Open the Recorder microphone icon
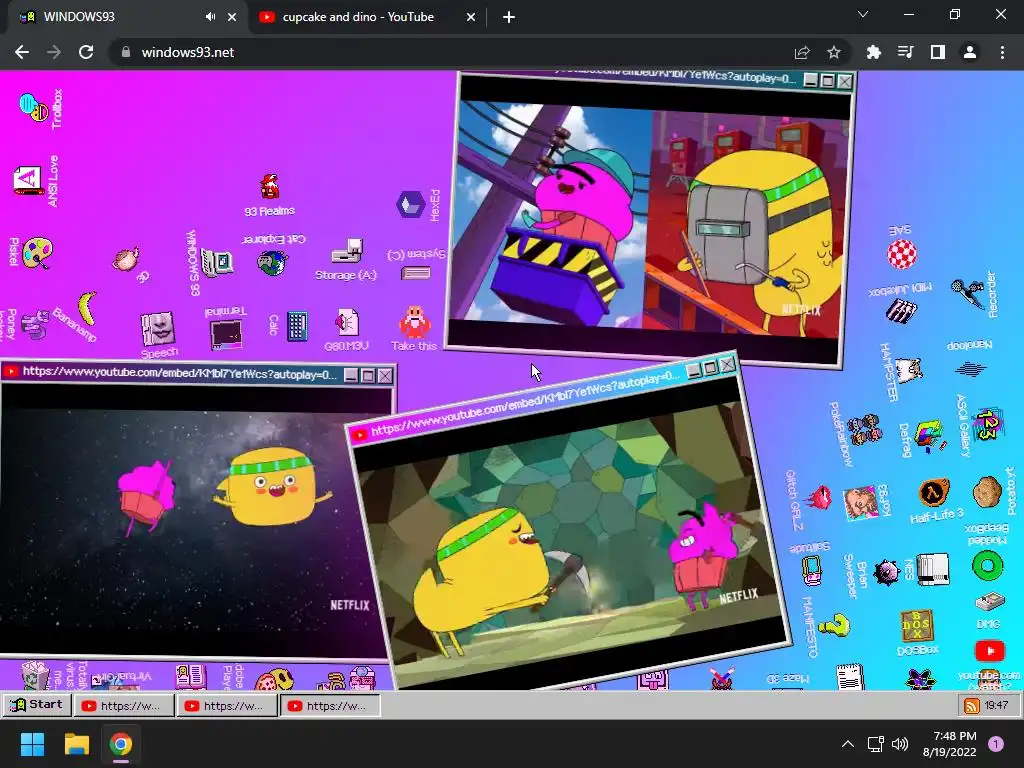 (x=967, y=293)
